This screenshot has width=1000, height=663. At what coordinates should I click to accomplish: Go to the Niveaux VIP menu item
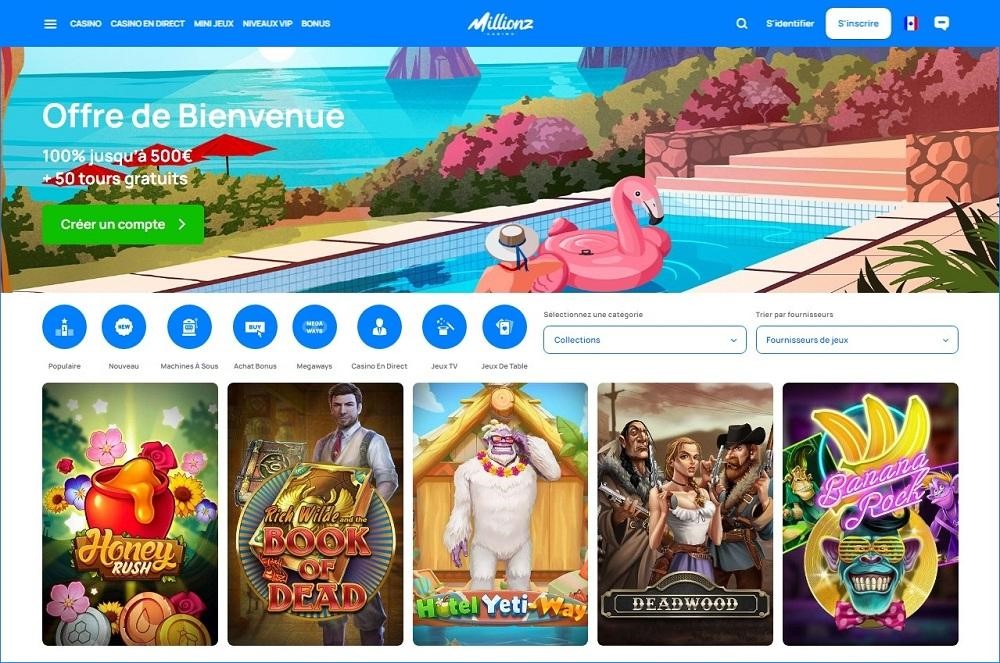(267, 24)
